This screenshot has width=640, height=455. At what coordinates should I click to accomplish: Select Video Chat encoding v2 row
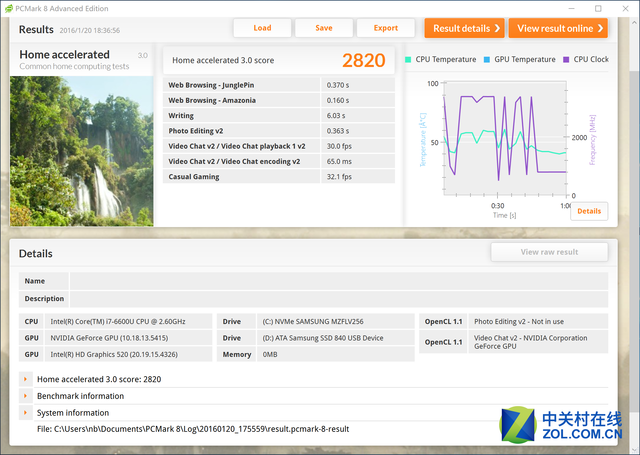pos(279,162)
